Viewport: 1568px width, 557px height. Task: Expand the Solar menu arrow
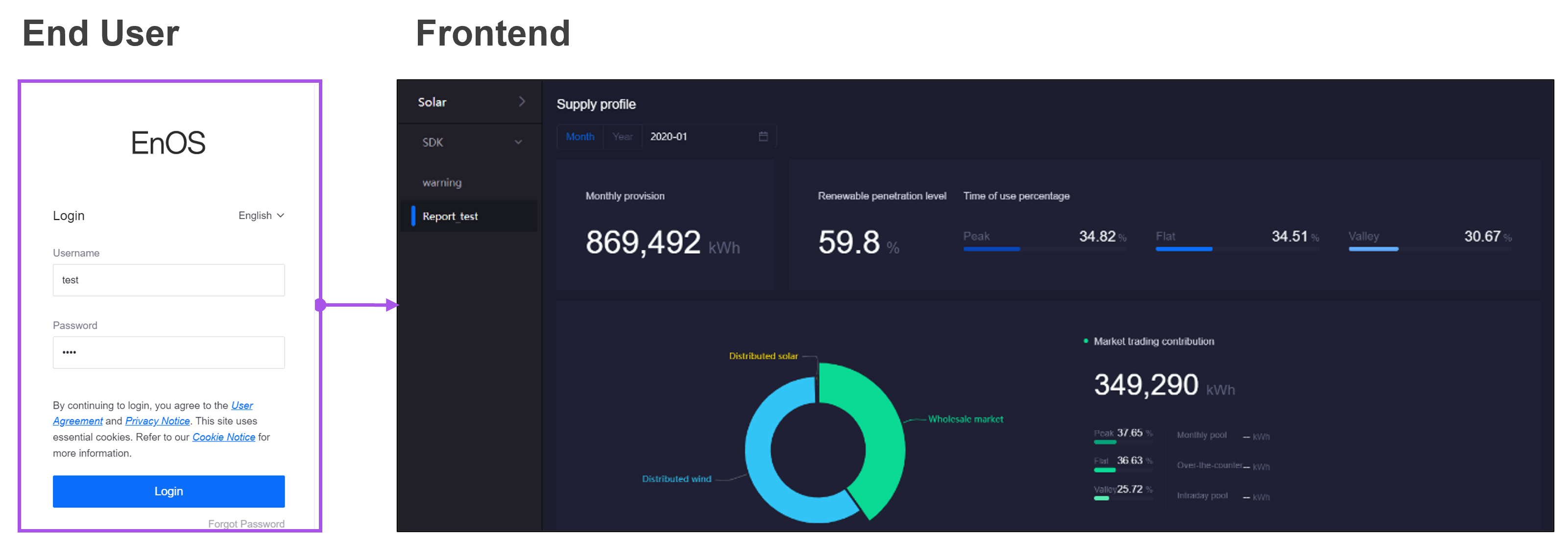point(522,102)
